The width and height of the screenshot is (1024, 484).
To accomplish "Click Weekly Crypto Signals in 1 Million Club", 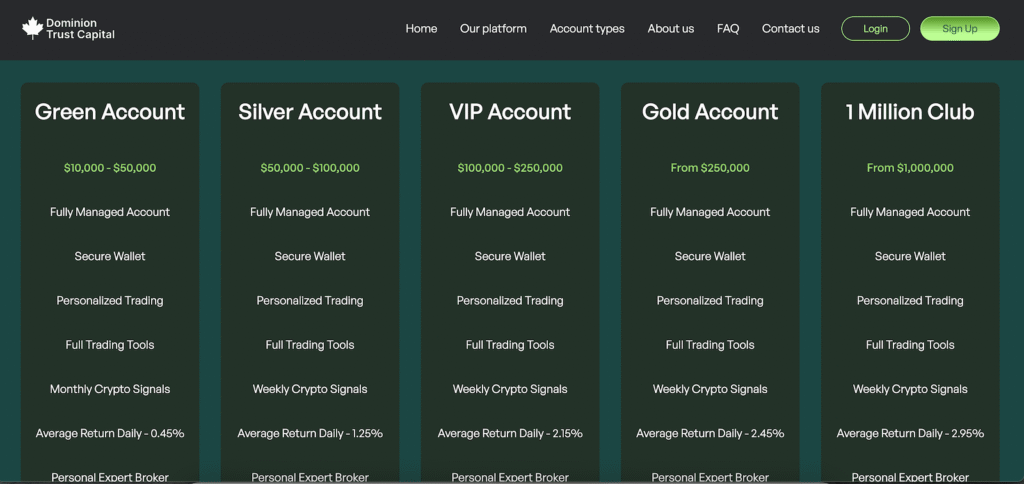I will (910, 389).
